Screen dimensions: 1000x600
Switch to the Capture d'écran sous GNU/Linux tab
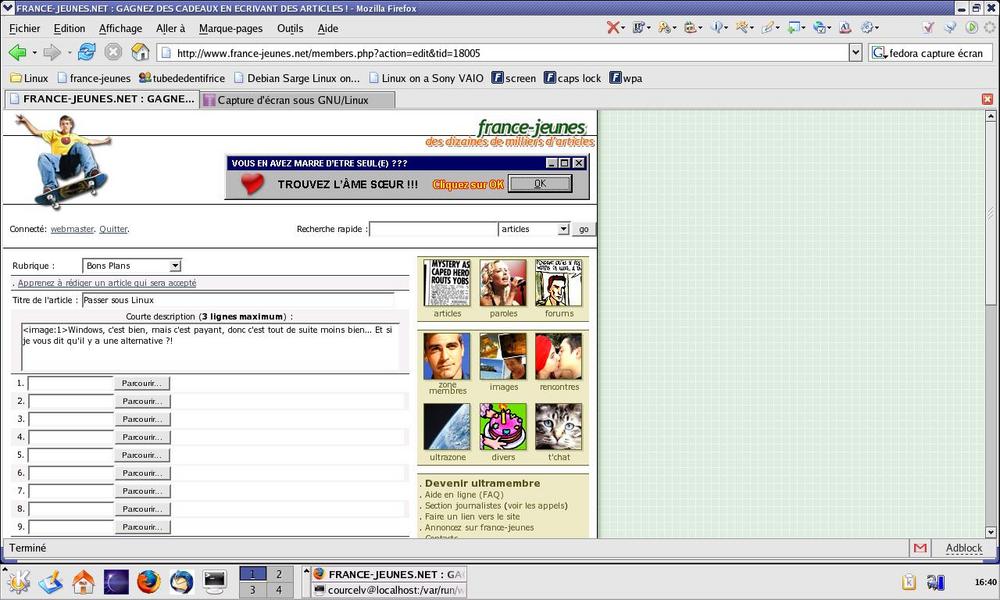coord(297,99)
